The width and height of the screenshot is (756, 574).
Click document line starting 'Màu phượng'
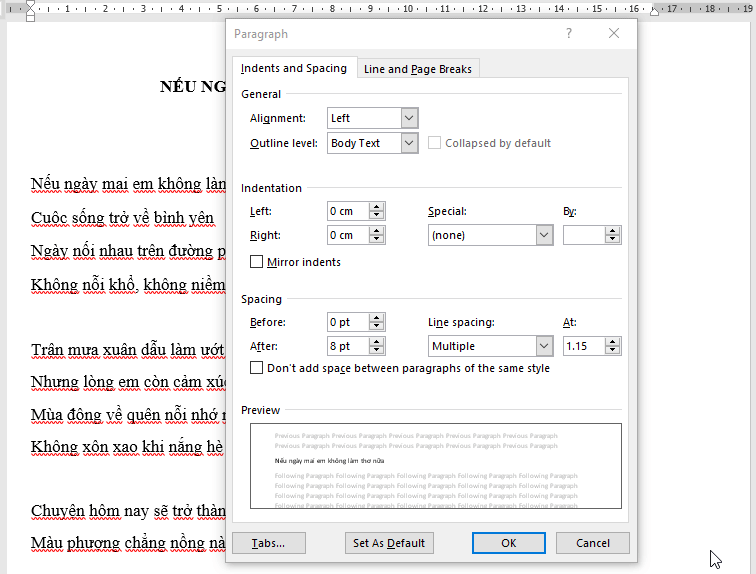pyautogui.click(x=128, y=543)
